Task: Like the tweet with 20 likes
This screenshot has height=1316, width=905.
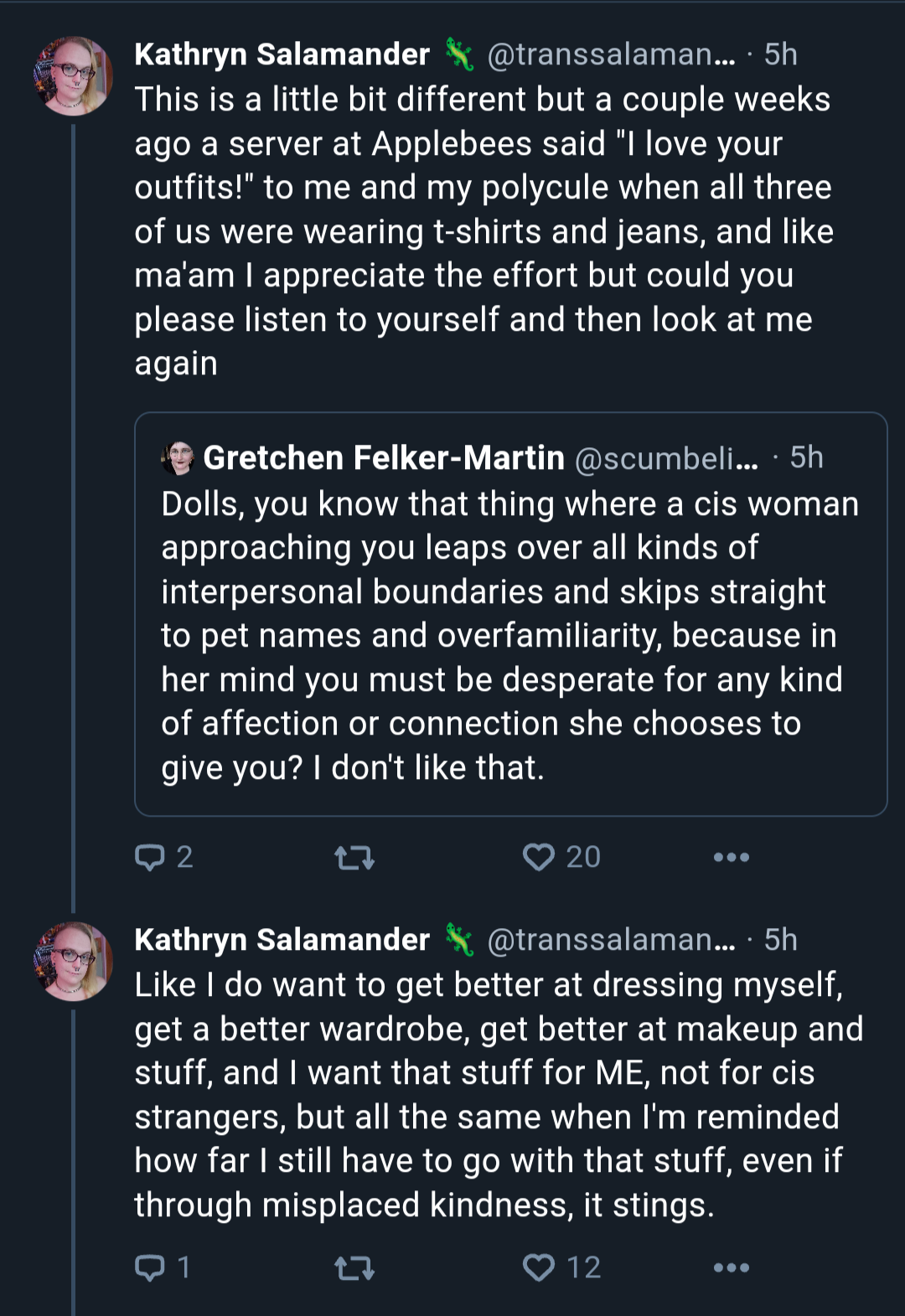Action: tap(561, 857)
